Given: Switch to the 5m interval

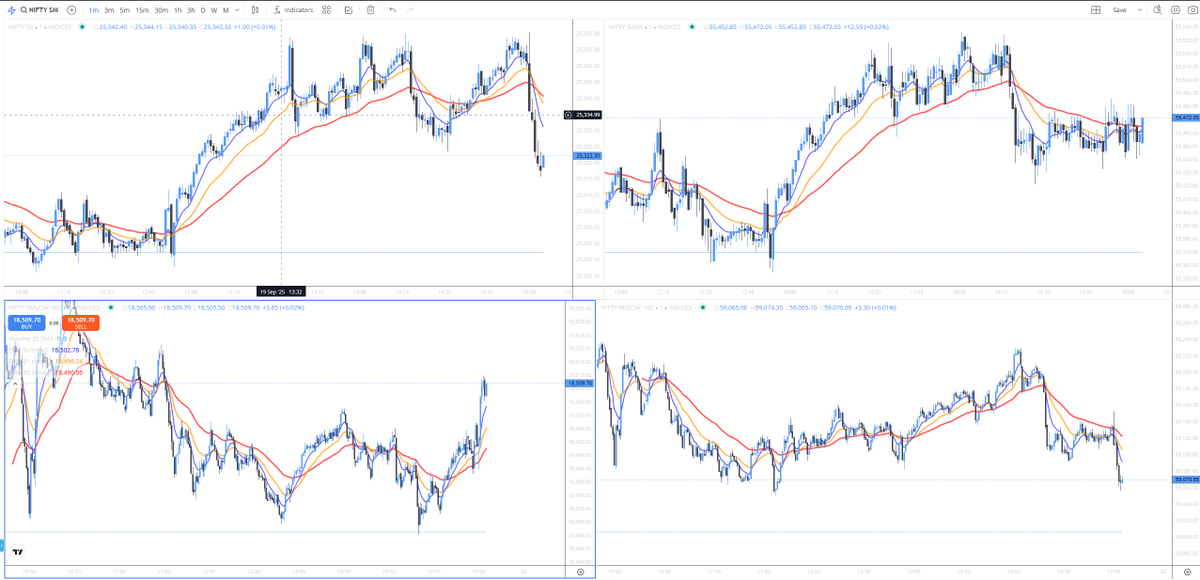Looking at the screenshot, I should click(x=125, y=10).
